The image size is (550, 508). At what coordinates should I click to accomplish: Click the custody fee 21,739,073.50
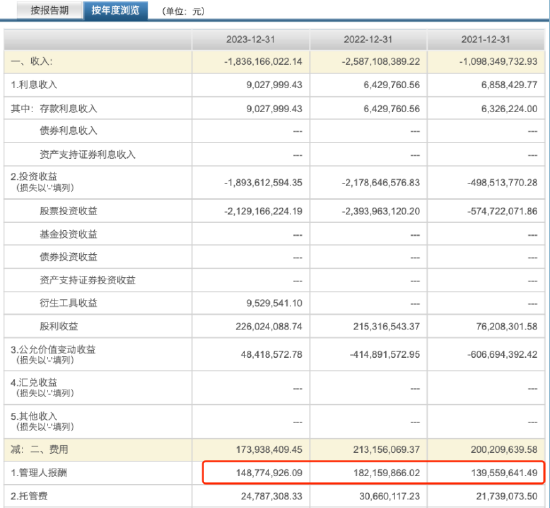[x=507, y=496]
